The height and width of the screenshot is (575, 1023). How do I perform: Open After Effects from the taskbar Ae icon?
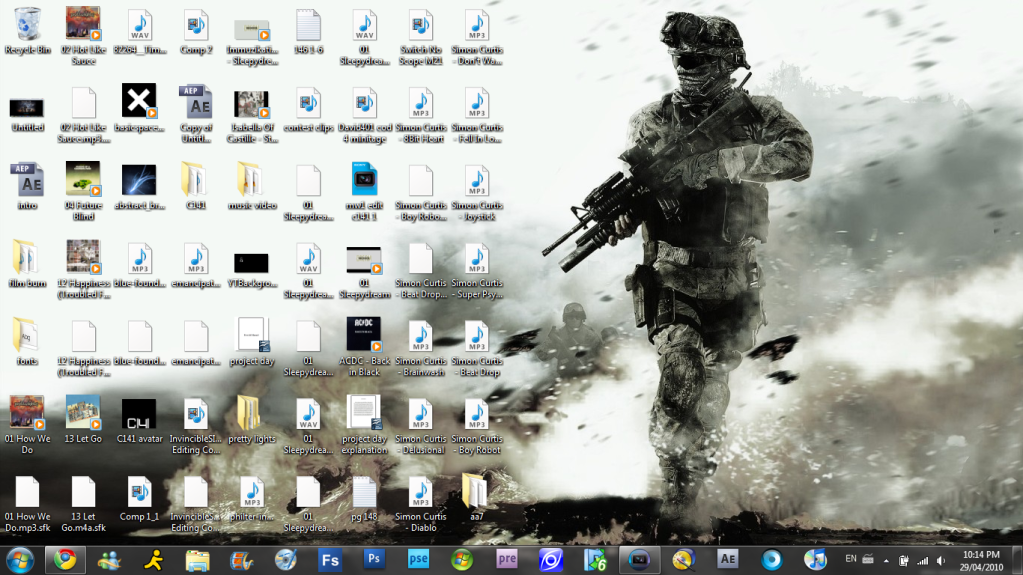click(727, 559)
